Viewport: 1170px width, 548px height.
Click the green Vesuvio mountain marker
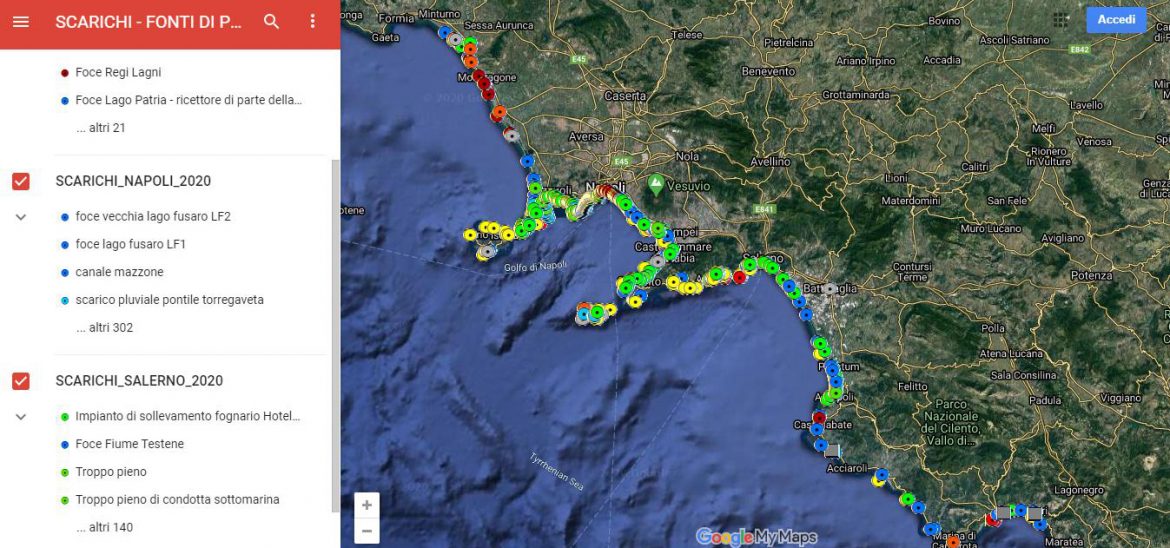(656, 184)
